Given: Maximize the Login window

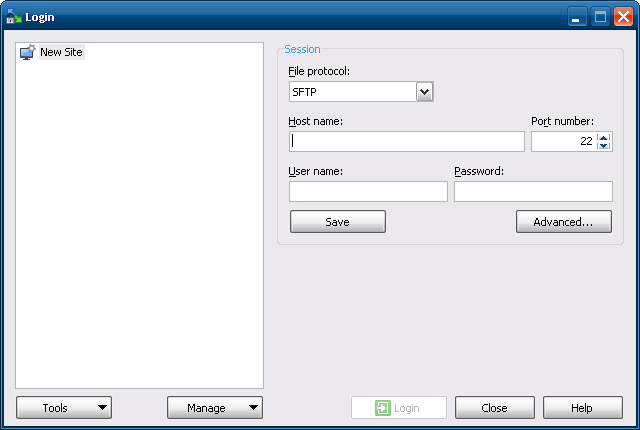Looking at the screenshot, I should 600,17.
